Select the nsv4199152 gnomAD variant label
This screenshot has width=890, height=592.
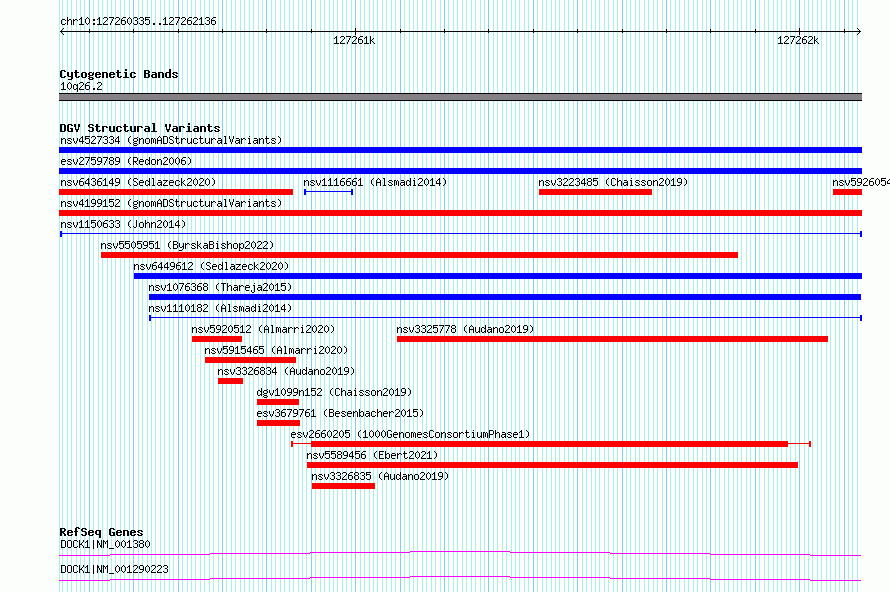171,203
